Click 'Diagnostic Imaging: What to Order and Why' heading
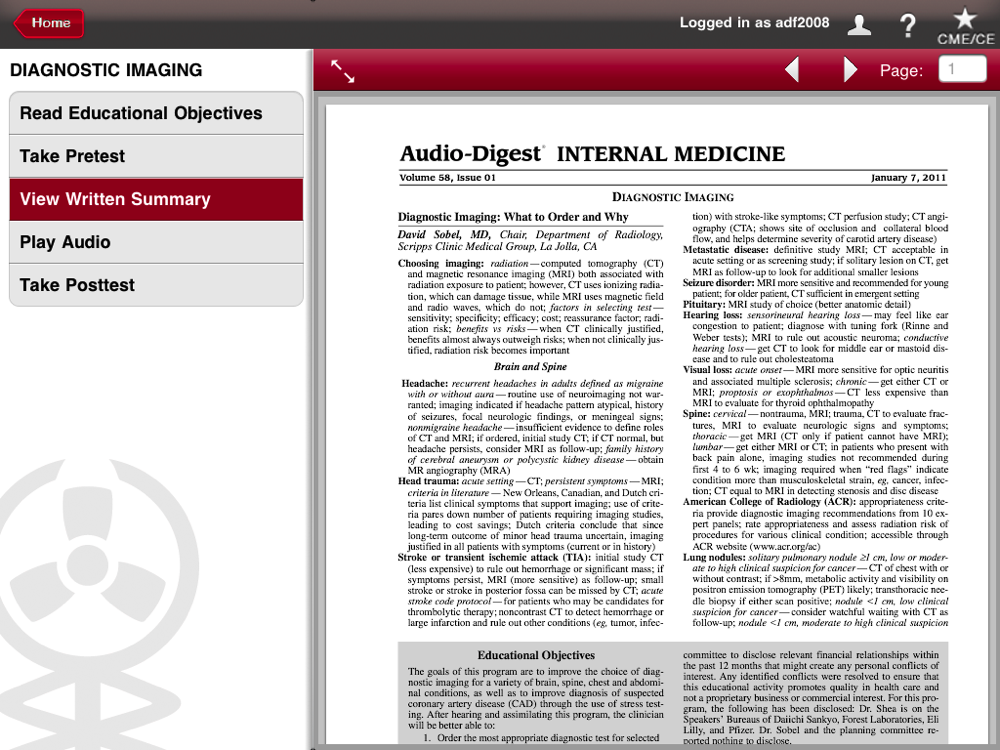 coord(513,217)
